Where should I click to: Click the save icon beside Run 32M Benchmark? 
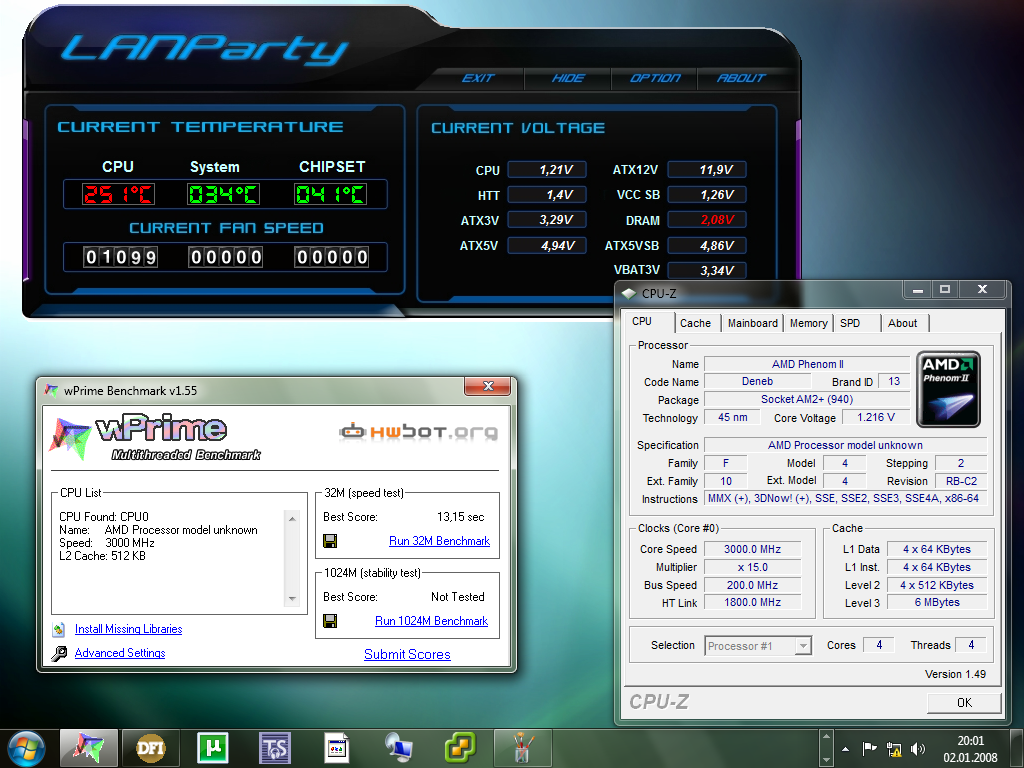click(x=330, y=541)
